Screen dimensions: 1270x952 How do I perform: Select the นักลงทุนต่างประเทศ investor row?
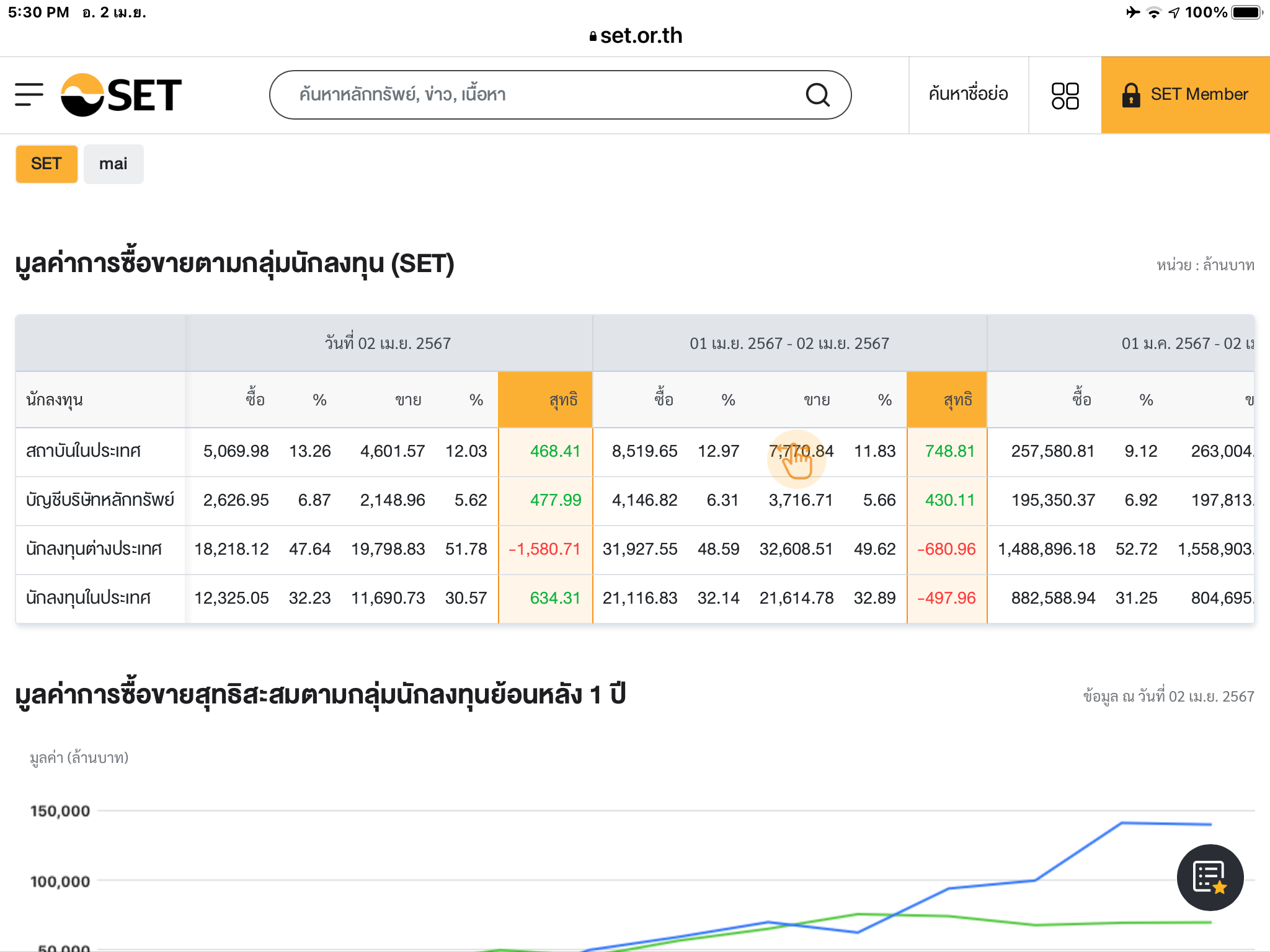94,549
